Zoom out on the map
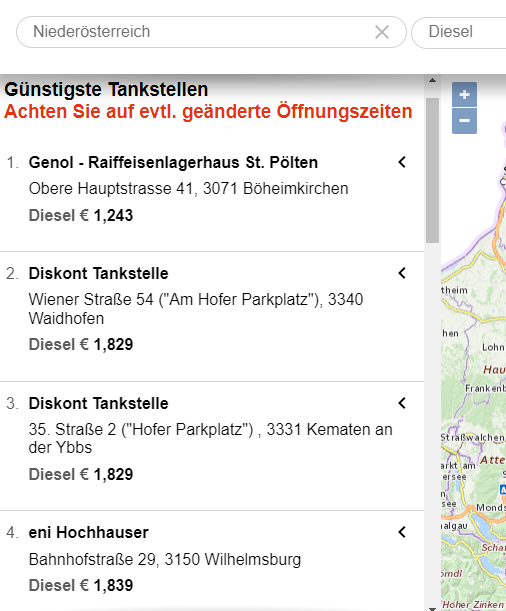 (x=464, y=121)
